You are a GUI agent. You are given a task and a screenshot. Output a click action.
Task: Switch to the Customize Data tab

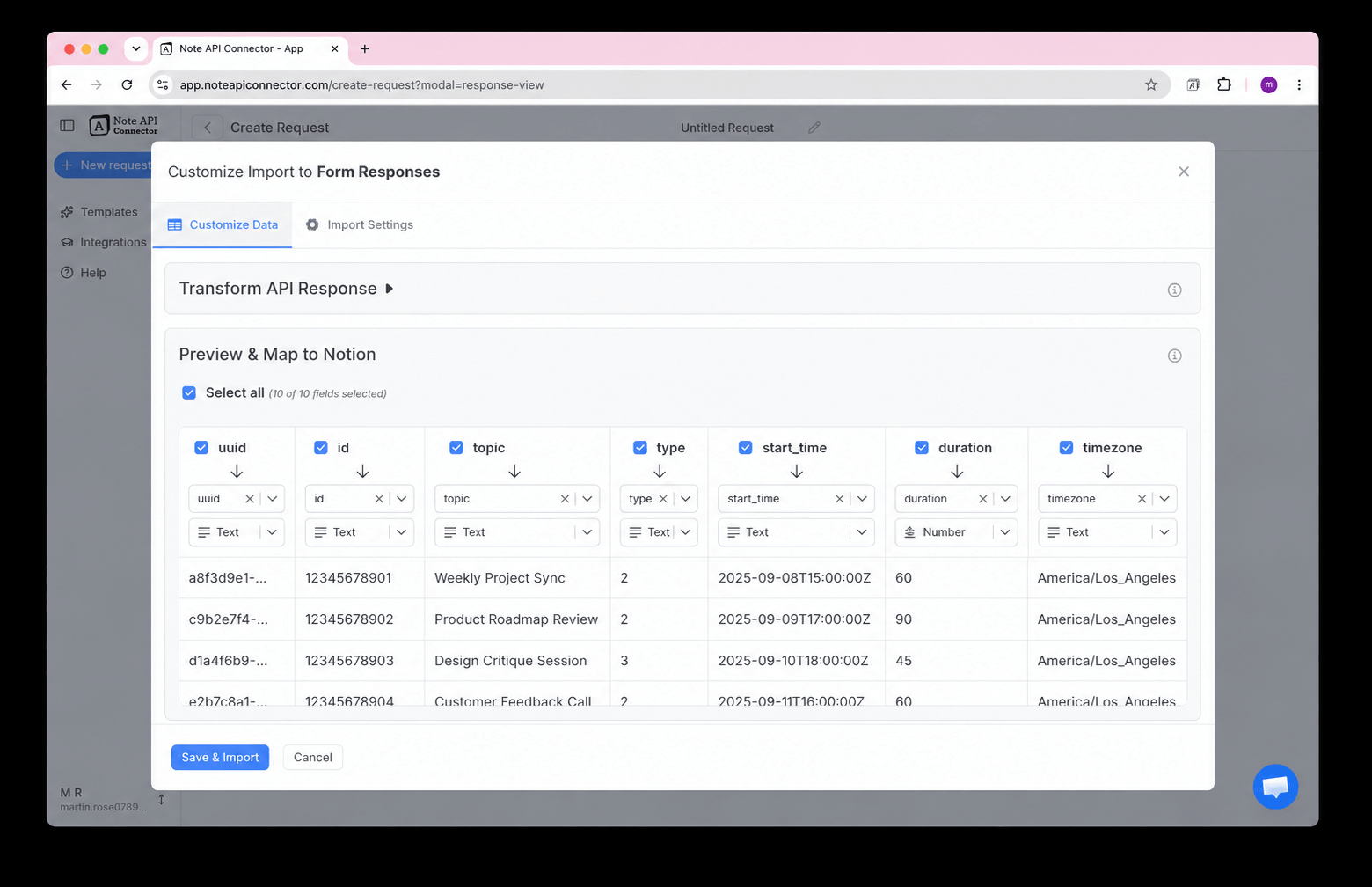click(223, 225)
